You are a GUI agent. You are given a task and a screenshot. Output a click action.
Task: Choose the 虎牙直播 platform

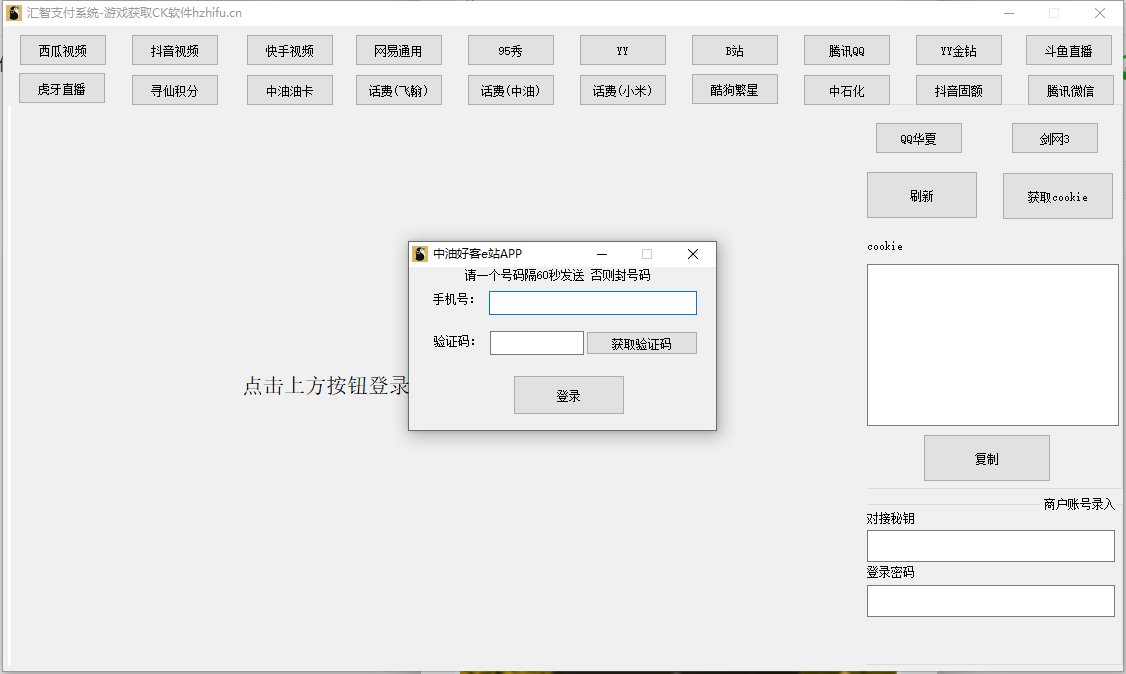(x=62, y=88)
